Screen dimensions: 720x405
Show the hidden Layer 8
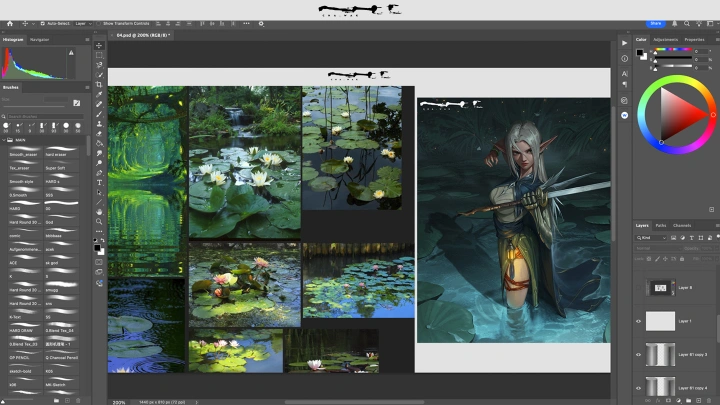(x=638, y=288)
